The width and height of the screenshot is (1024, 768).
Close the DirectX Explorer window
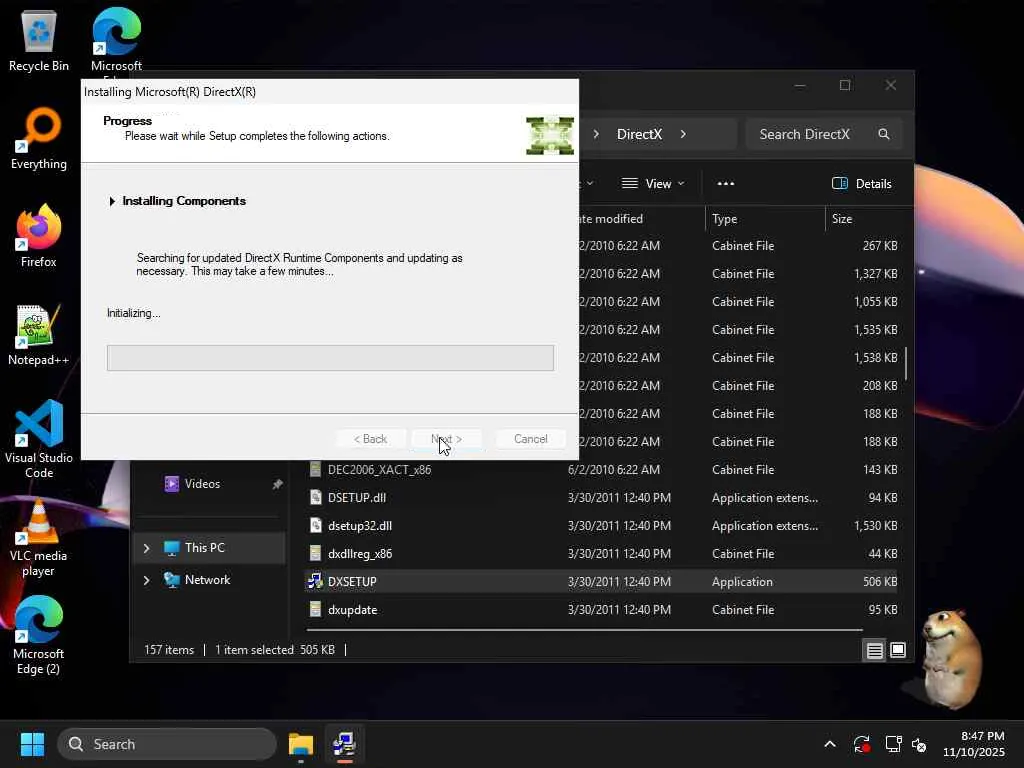tap(891, 86)
